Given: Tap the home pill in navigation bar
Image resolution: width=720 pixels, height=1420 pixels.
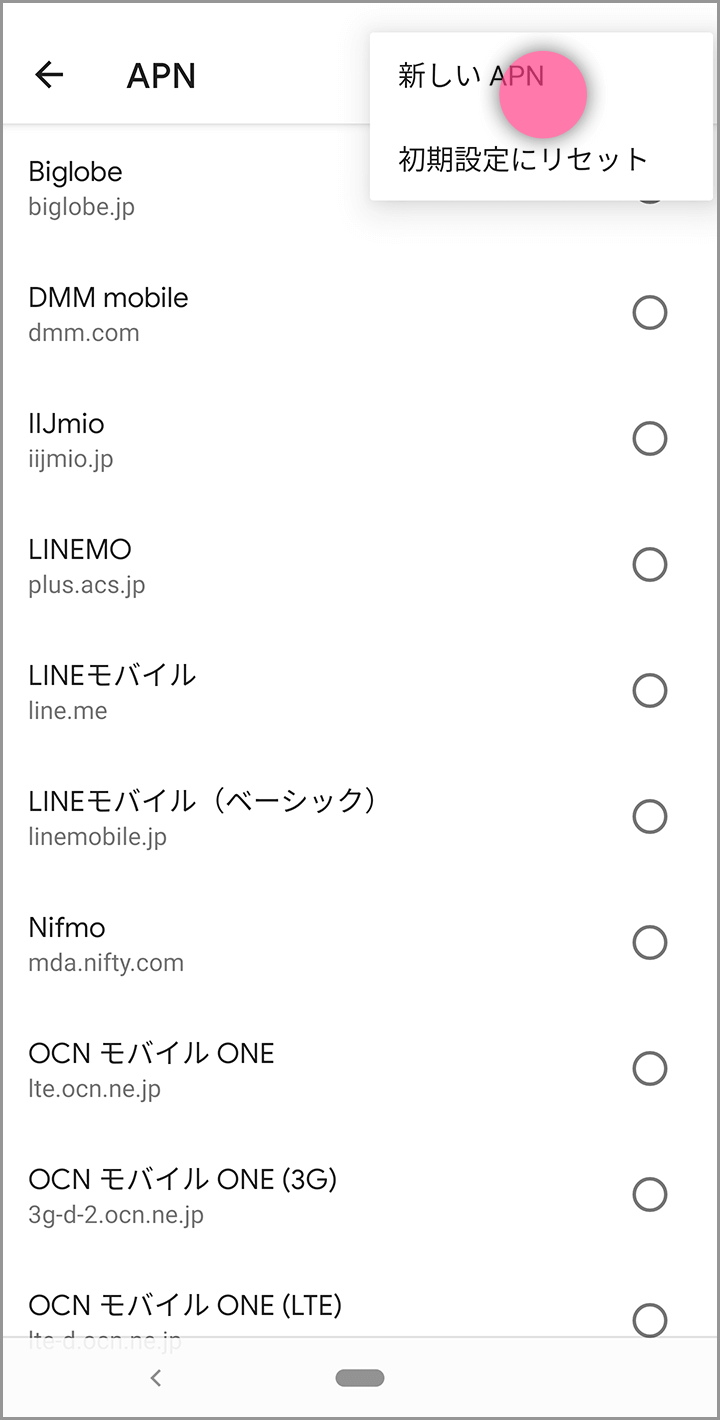Looking at the screenshot, I should tap(360, 1378).
